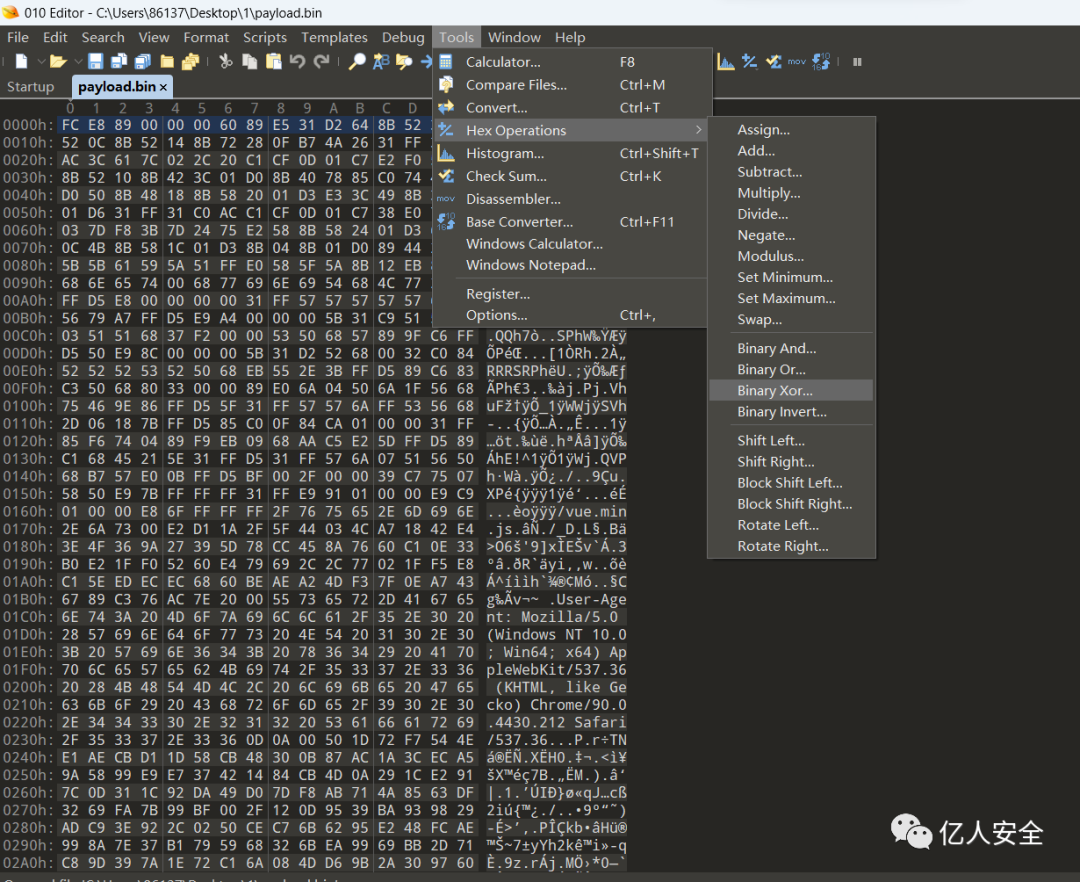This screenshot has height=882, width=1080.
Task: Click the Histogram toolbar icon
Action: pos(725,62)
